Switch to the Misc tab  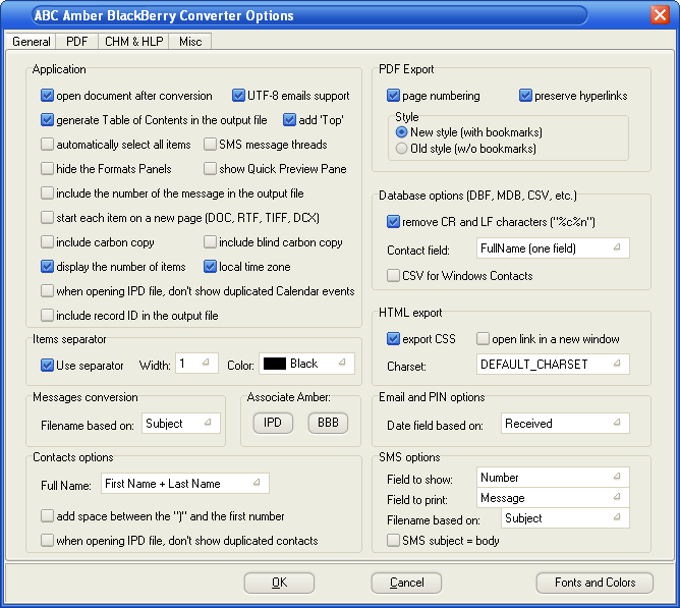[x=190, y=42]
